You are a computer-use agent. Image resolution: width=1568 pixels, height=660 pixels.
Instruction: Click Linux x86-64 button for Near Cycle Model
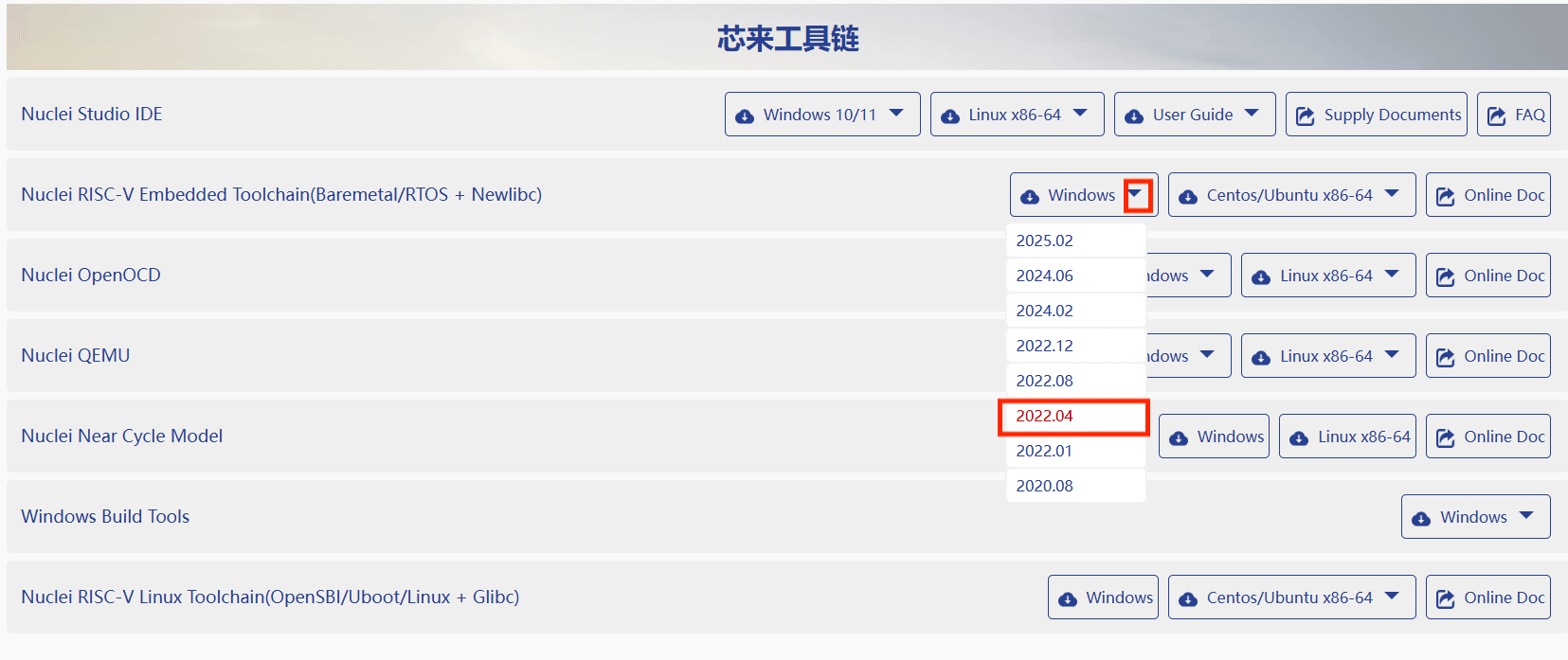pos(1347,437)
